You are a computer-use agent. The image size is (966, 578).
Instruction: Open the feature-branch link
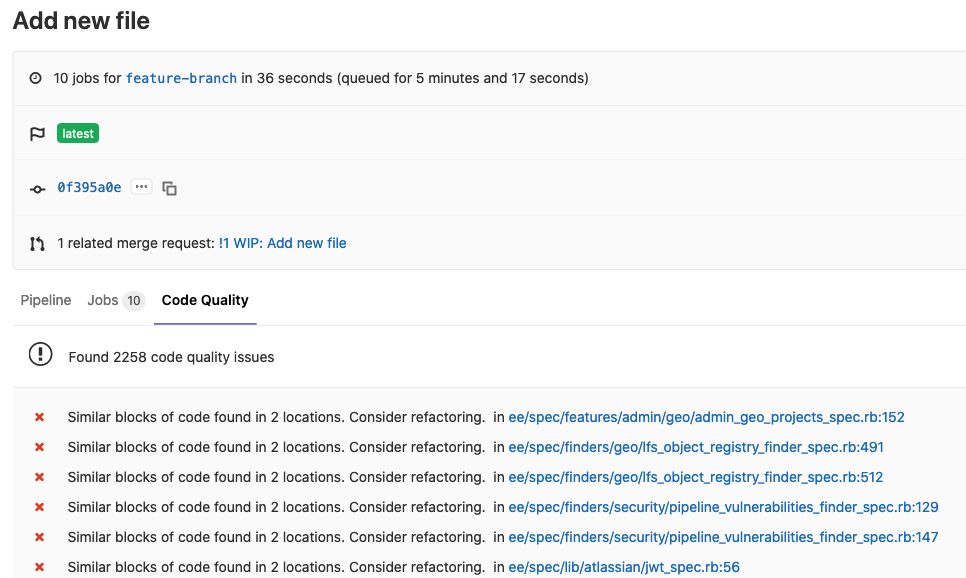click(x=180, y=77)
